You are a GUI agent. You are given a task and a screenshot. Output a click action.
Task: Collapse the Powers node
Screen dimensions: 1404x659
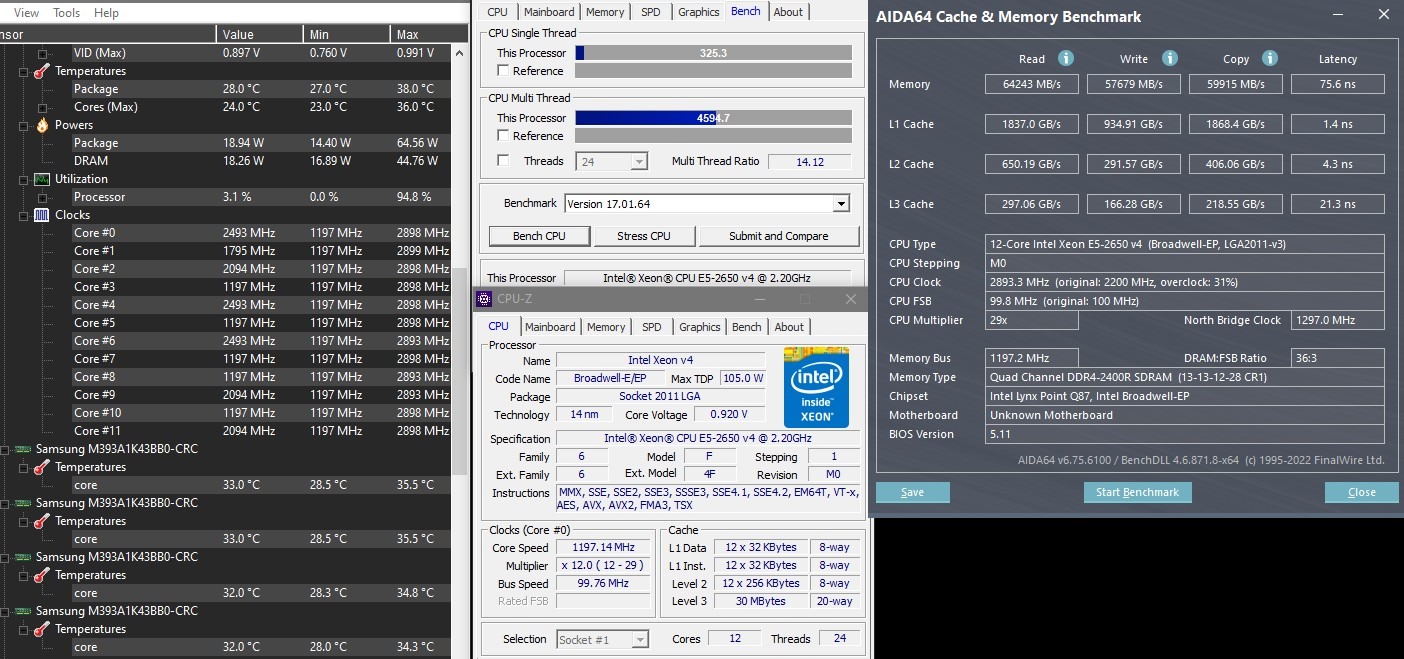pos(24,125)
